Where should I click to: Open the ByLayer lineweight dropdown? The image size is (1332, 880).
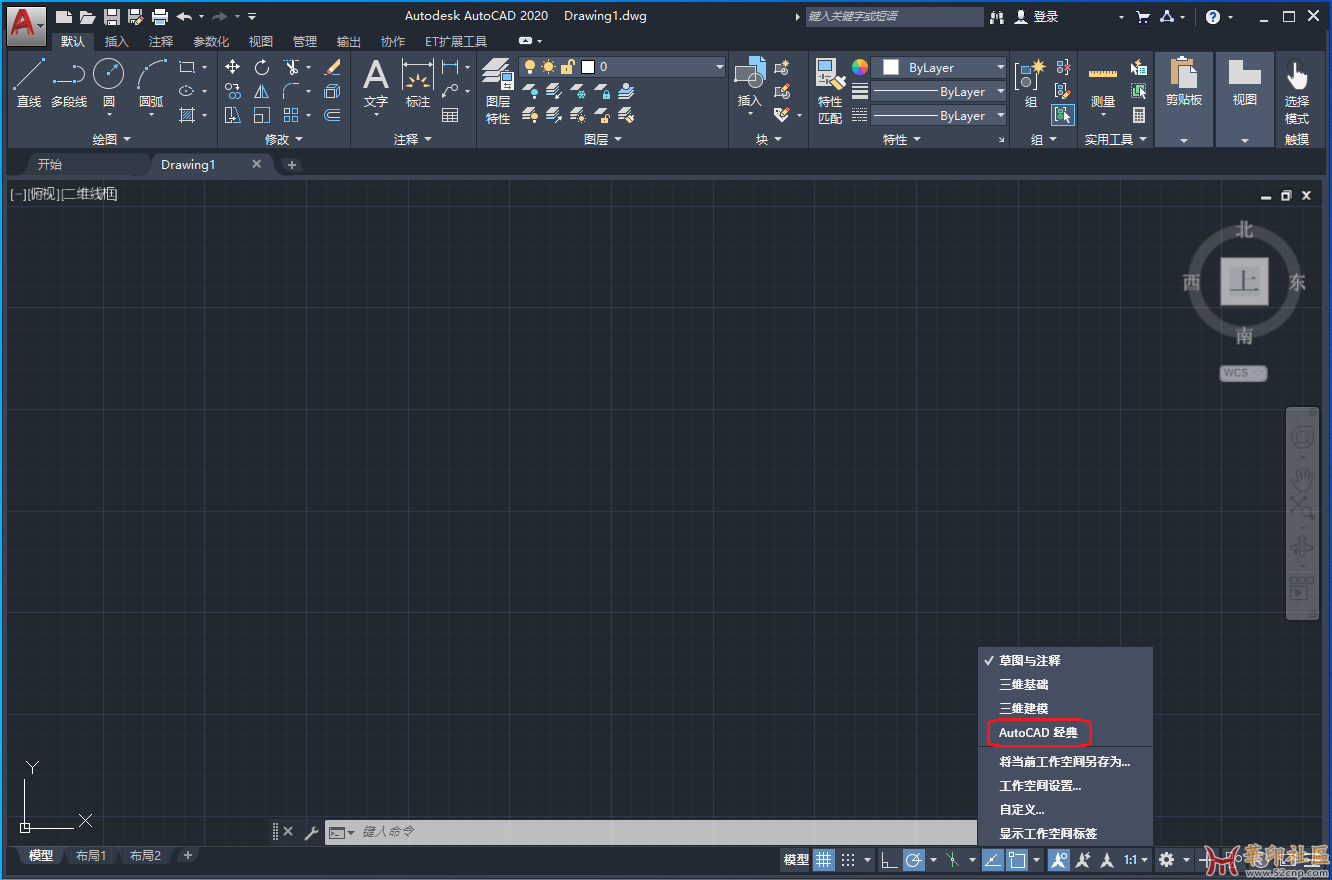[x=939, y=91]
